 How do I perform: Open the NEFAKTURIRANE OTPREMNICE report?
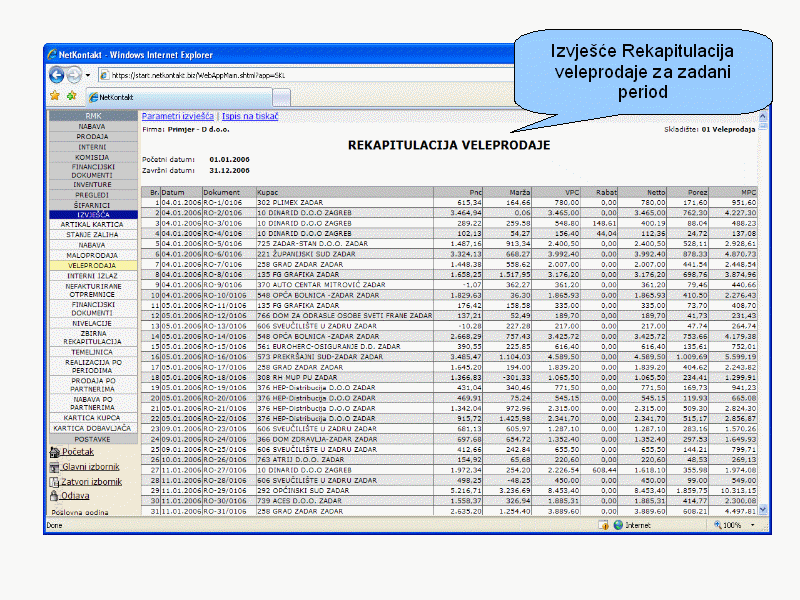tap(92, 290)
